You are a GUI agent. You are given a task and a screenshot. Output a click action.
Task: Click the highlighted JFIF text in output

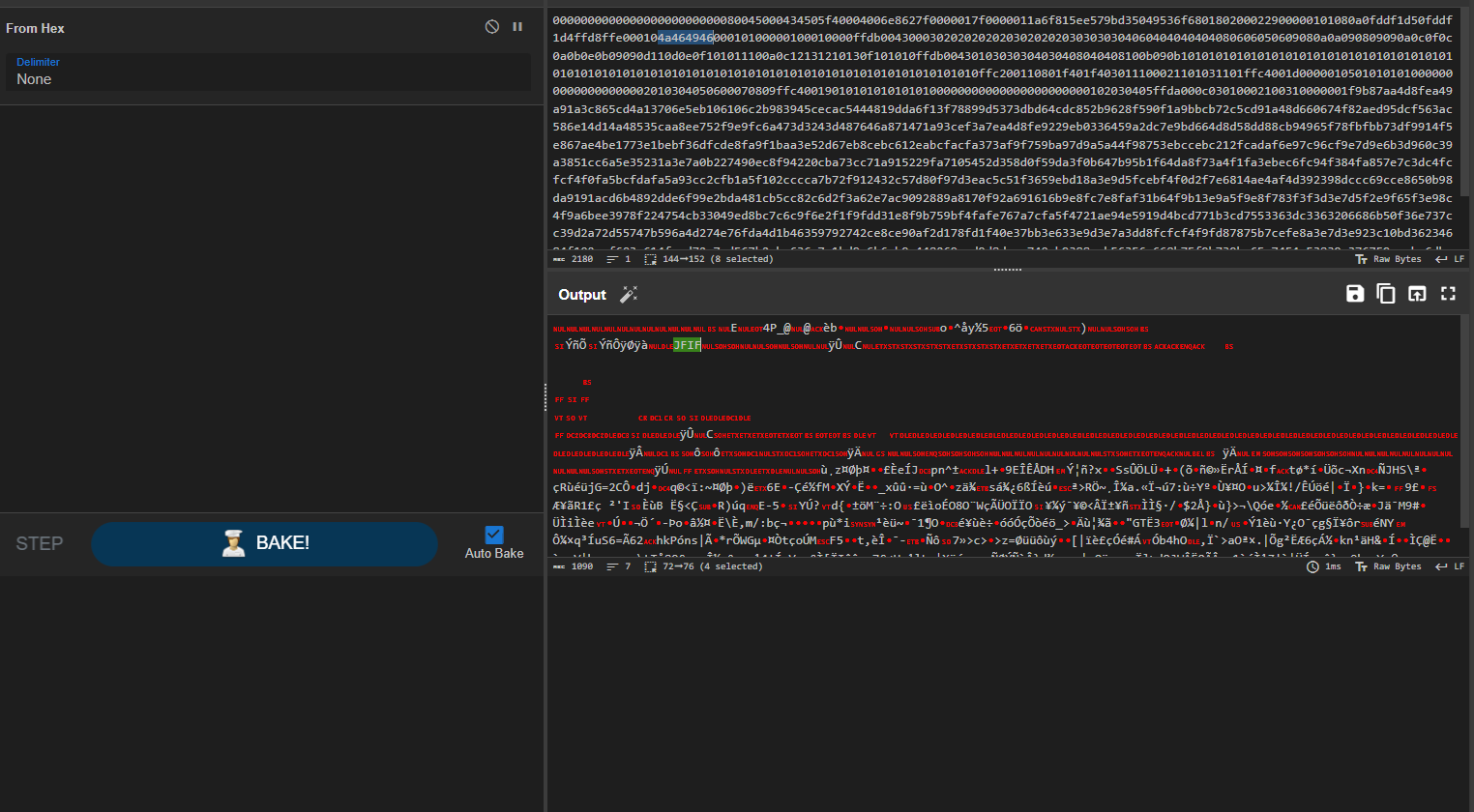coord(687,345)
